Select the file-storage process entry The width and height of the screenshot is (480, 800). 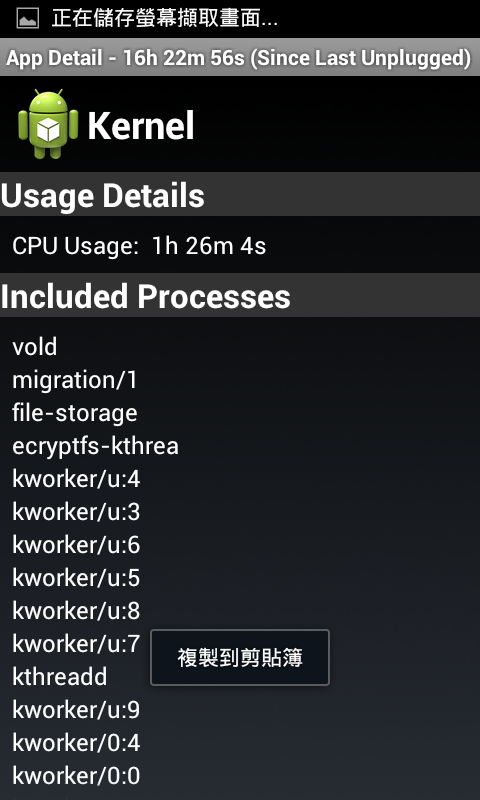[x=75, y=413]
